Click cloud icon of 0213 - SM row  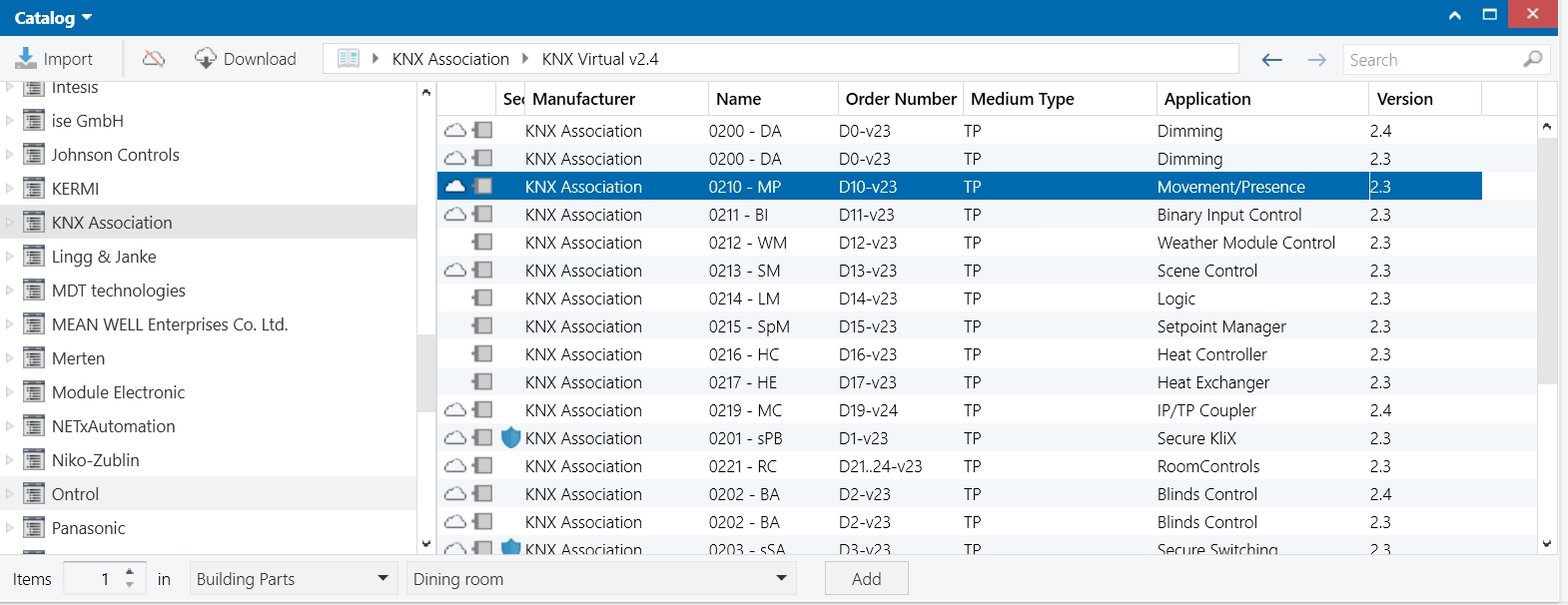(455, 271)
